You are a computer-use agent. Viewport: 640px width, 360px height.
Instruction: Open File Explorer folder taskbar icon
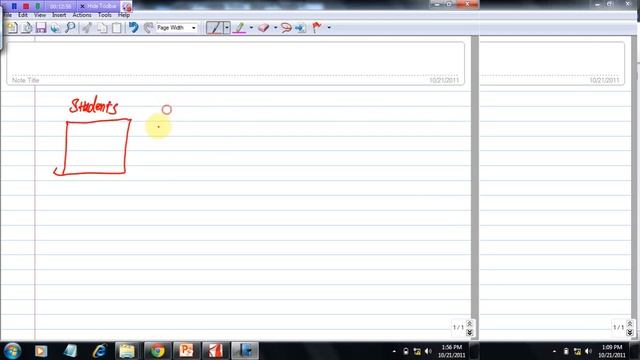pos(127,351)
